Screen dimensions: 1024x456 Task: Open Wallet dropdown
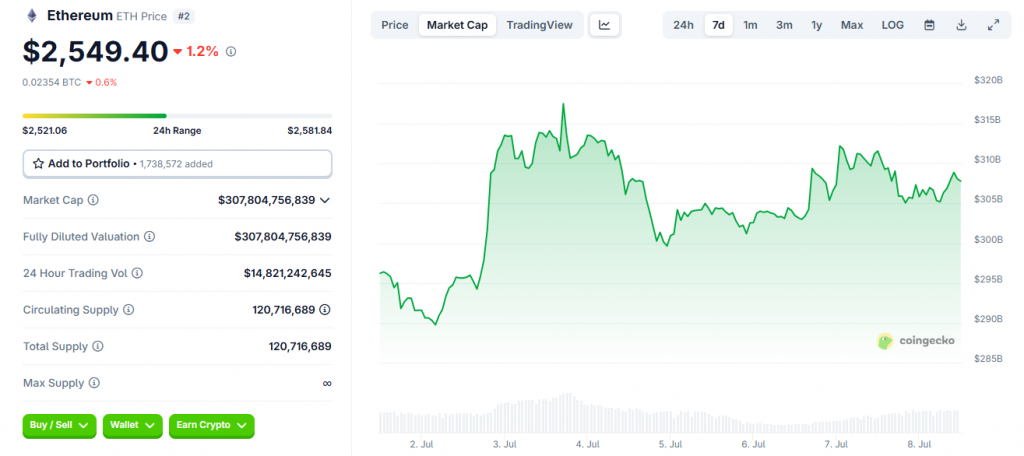click(133, 425)
